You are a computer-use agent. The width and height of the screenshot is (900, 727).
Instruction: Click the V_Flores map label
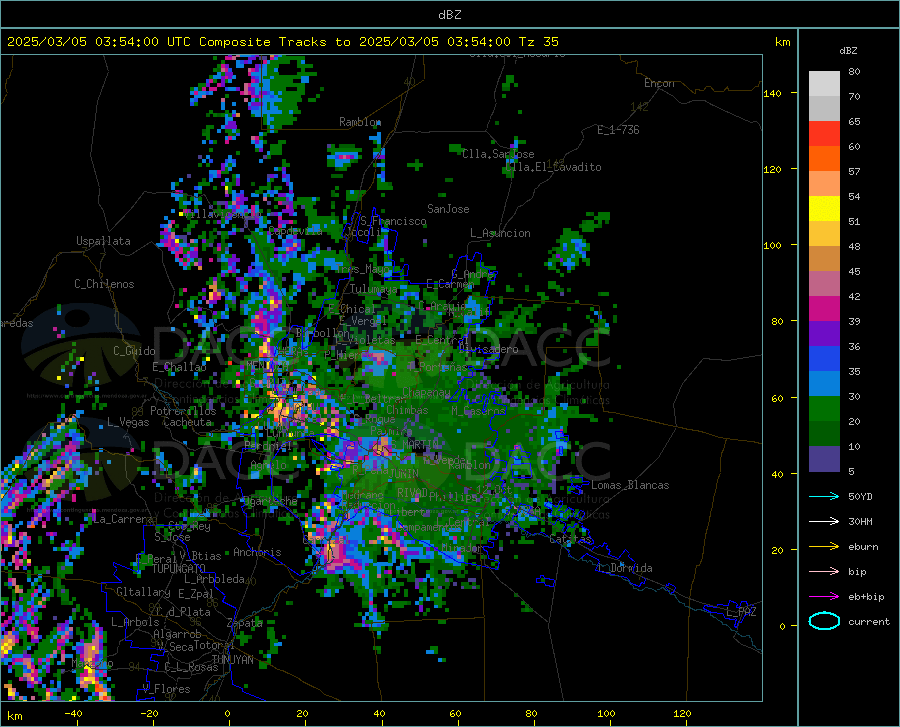pyautogui.click(x=166, y=689)
